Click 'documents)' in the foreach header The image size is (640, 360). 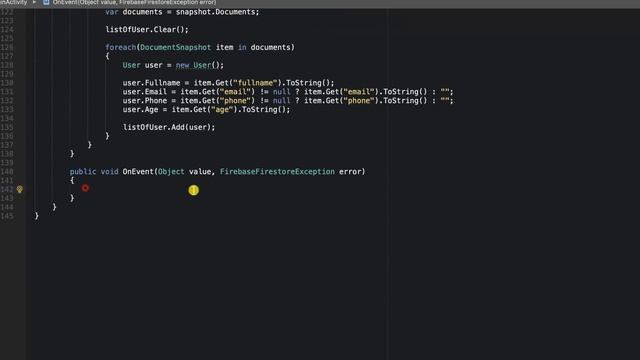[x=273, y=47]
